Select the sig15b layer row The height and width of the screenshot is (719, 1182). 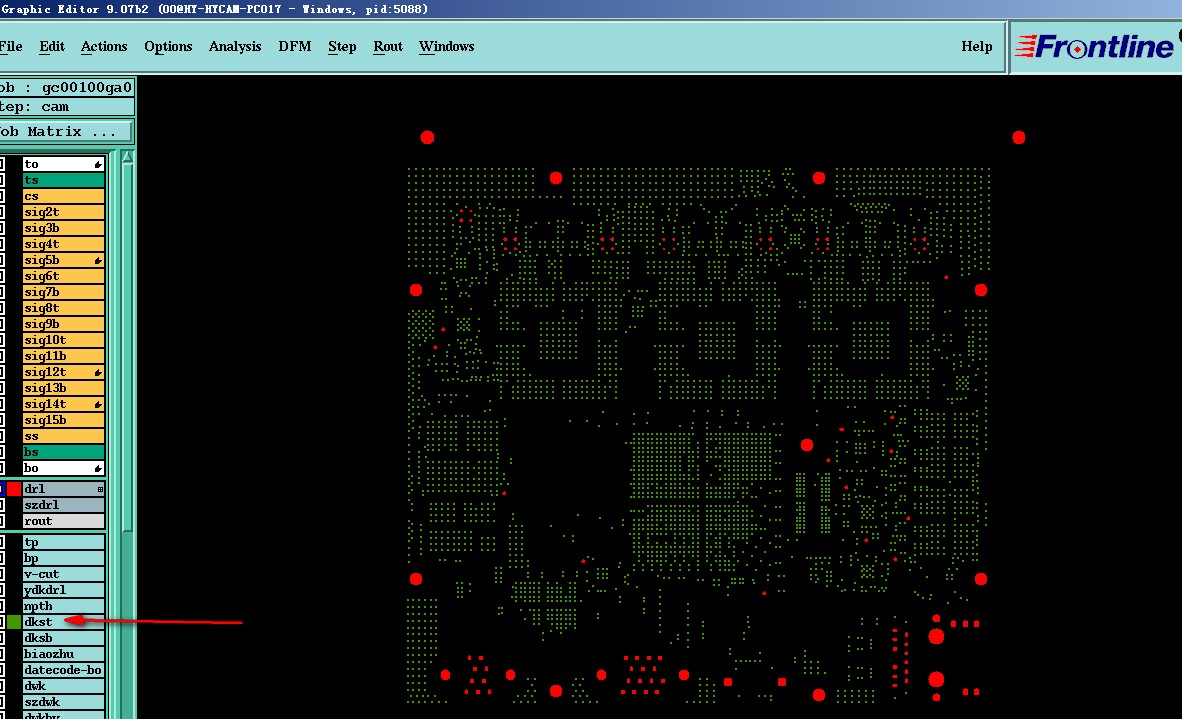(x=63, y=421)
